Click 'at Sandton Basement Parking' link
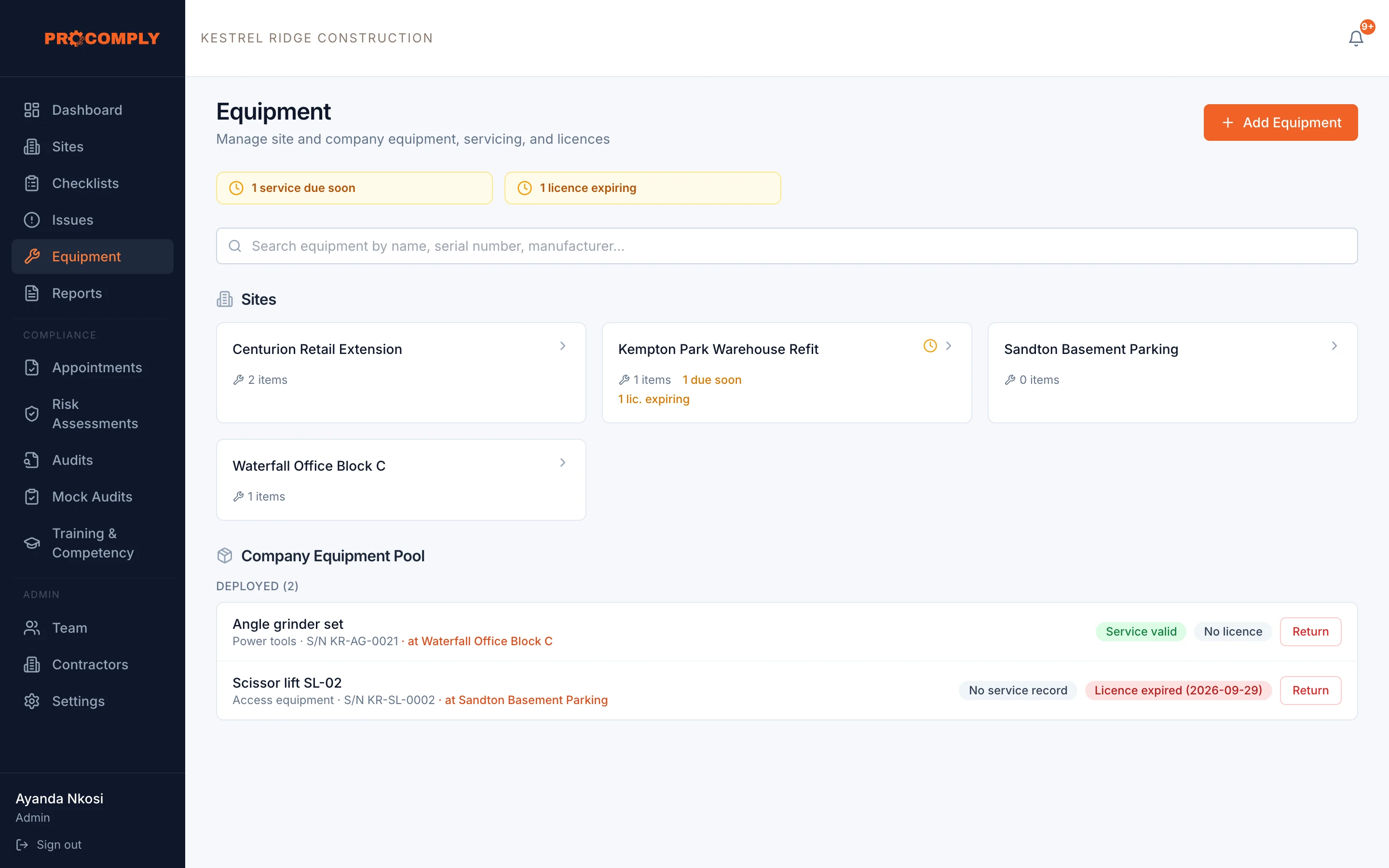The height and width of the screenshot is (868, 1389). point(526,700)
